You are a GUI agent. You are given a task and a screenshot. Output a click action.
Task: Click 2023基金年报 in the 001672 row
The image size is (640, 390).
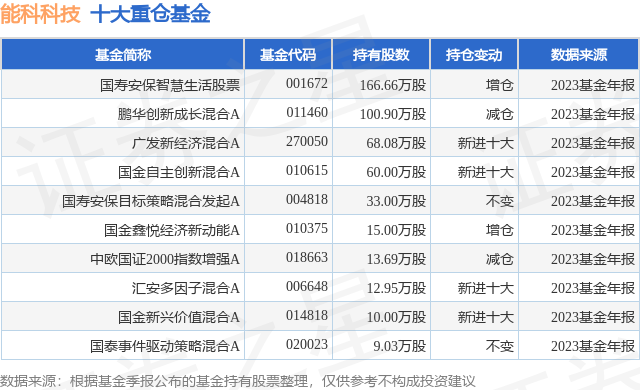point(593,85)
